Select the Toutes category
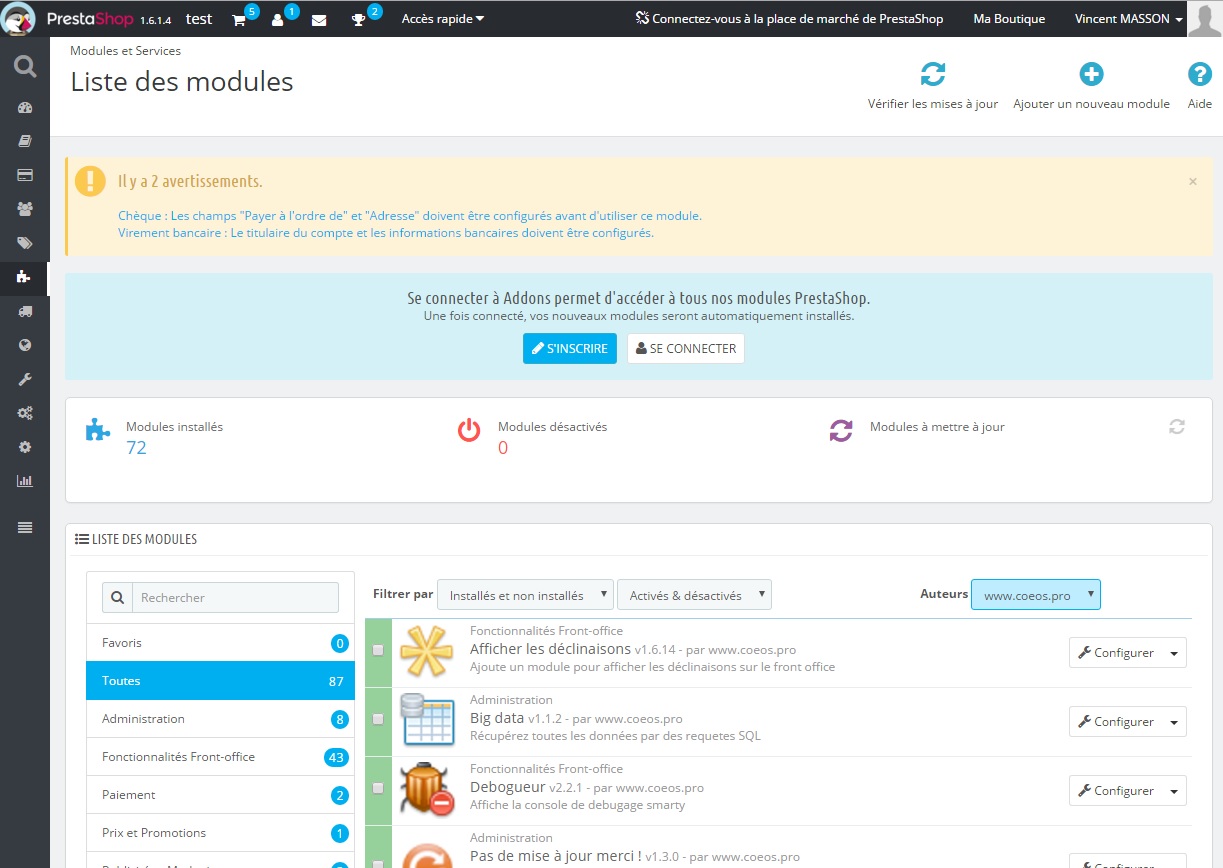The width and height of the screenshot is (1223, 868). (220, 681)
